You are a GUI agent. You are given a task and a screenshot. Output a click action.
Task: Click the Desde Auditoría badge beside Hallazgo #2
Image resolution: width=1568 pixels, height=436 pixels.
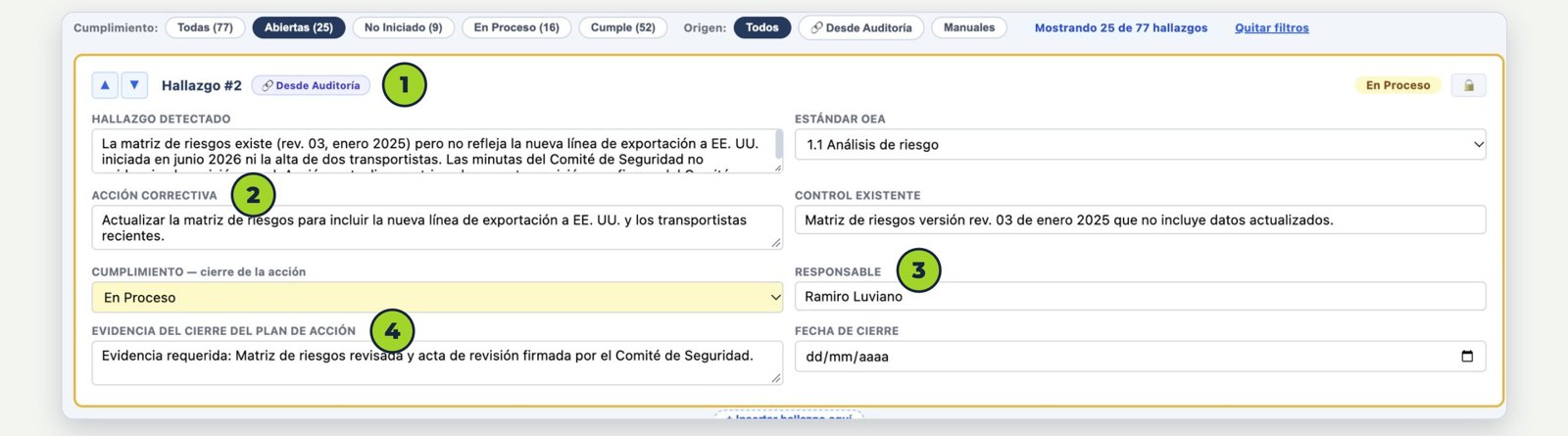click(x=311, y=85)
